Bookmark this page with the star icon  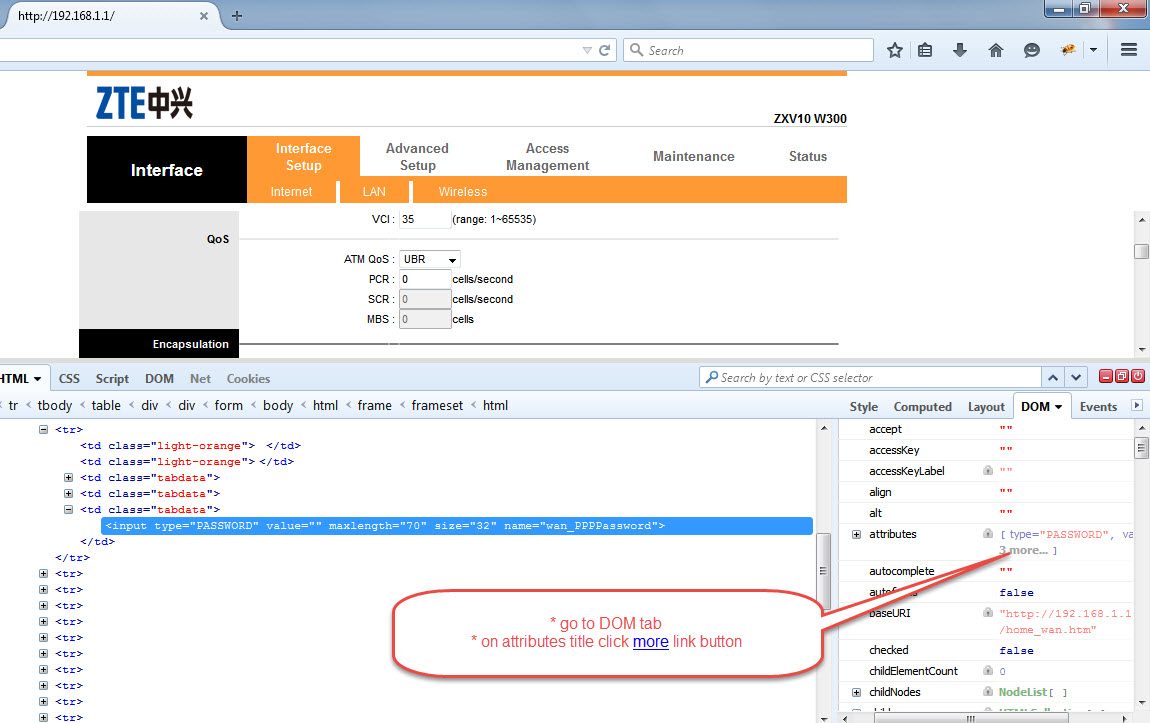pyautogui.click(x=894, y=49)
